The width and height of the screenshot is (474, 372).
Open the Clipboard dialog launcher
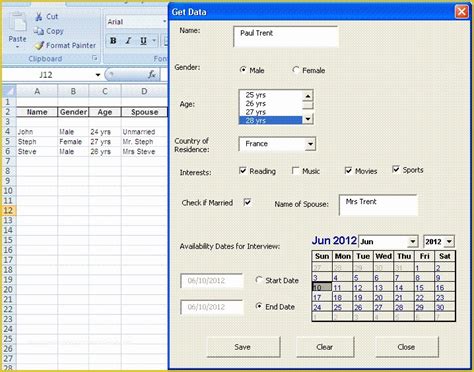[95, 58]
